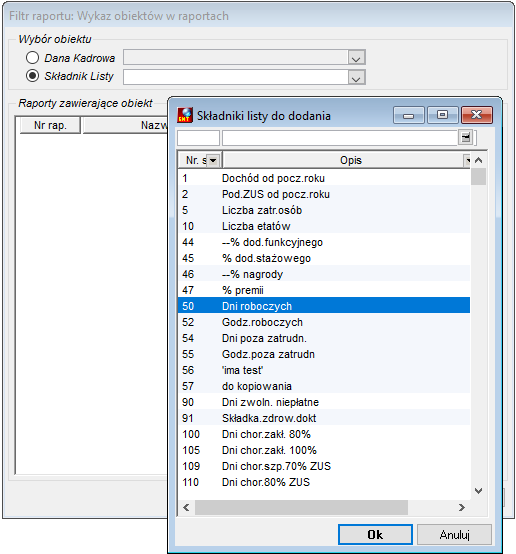Open the Opis column dropdown arrow

pyautogui.click(x=467, y=160)
